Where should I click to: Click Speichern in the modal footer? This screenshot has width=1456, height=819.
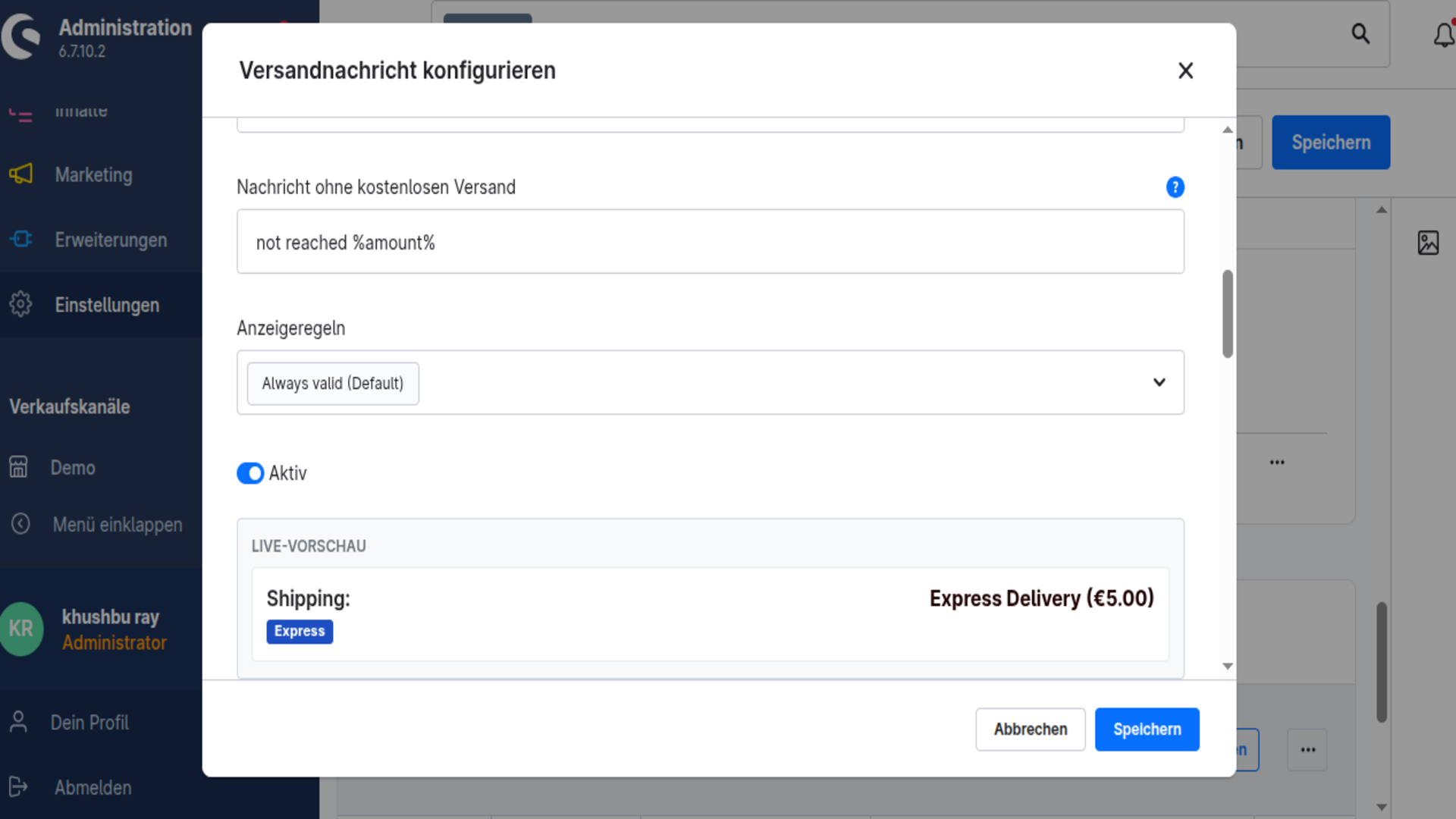pos(1147,730)
